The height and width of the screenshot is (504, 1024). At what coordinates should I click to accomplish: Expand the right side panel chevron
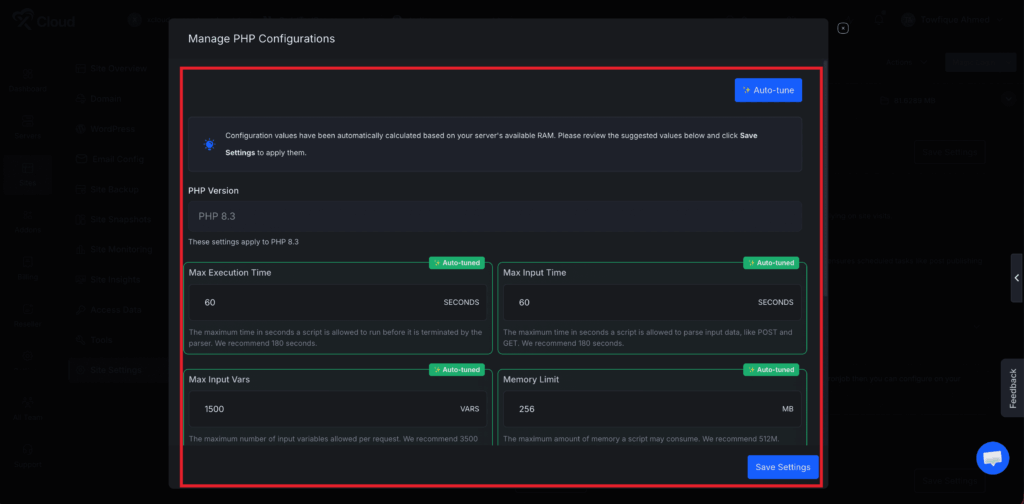(1016, 279)
